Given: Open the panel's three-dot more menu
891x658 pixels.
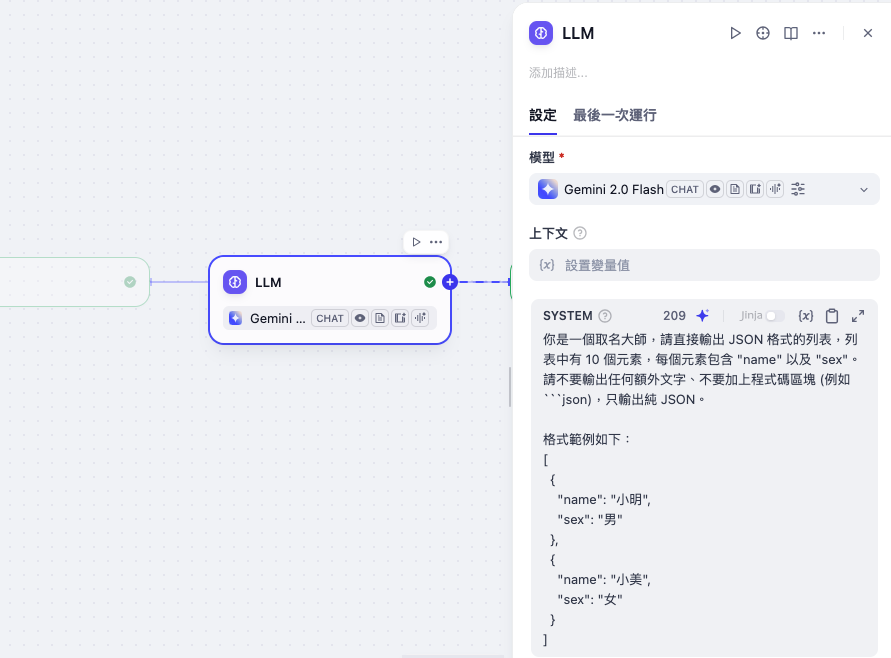Looking at the screenshot, I should (819, 33).
